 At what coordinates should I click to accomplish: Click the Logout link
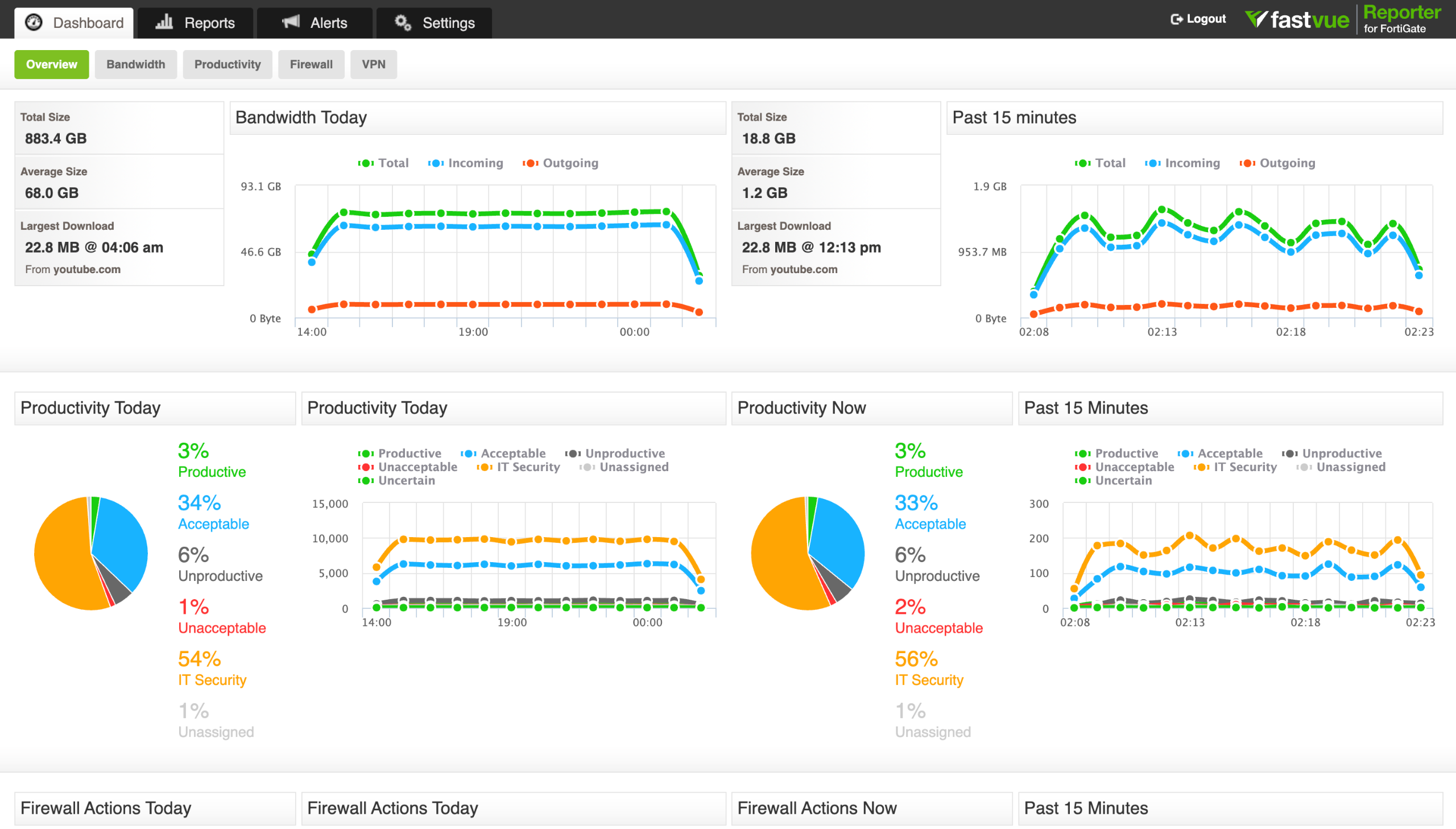[x=1206, y=19]
